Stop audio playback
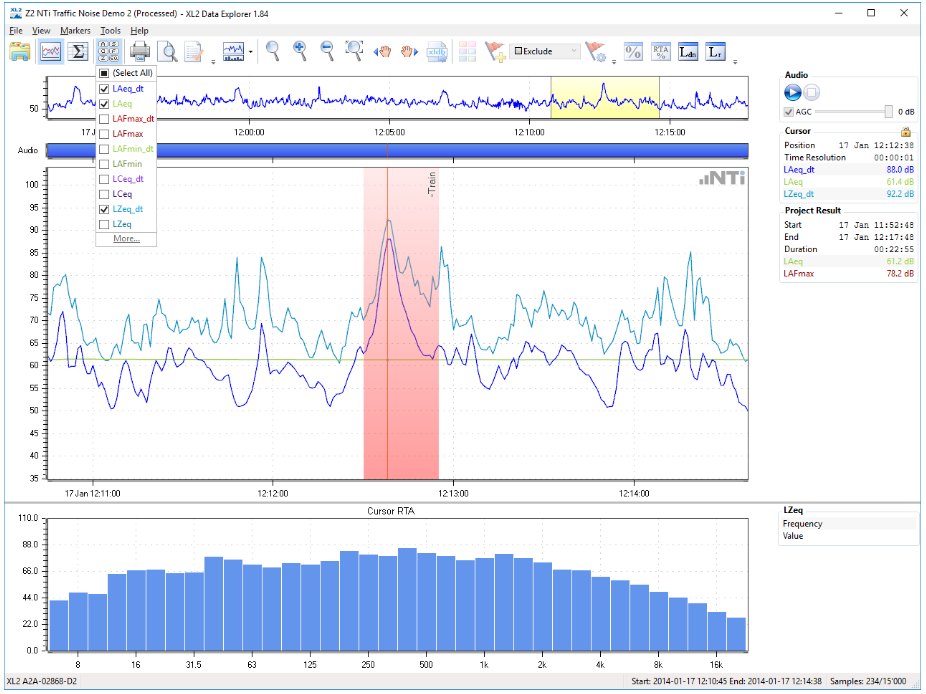926x694 pixels. (812, 92)
